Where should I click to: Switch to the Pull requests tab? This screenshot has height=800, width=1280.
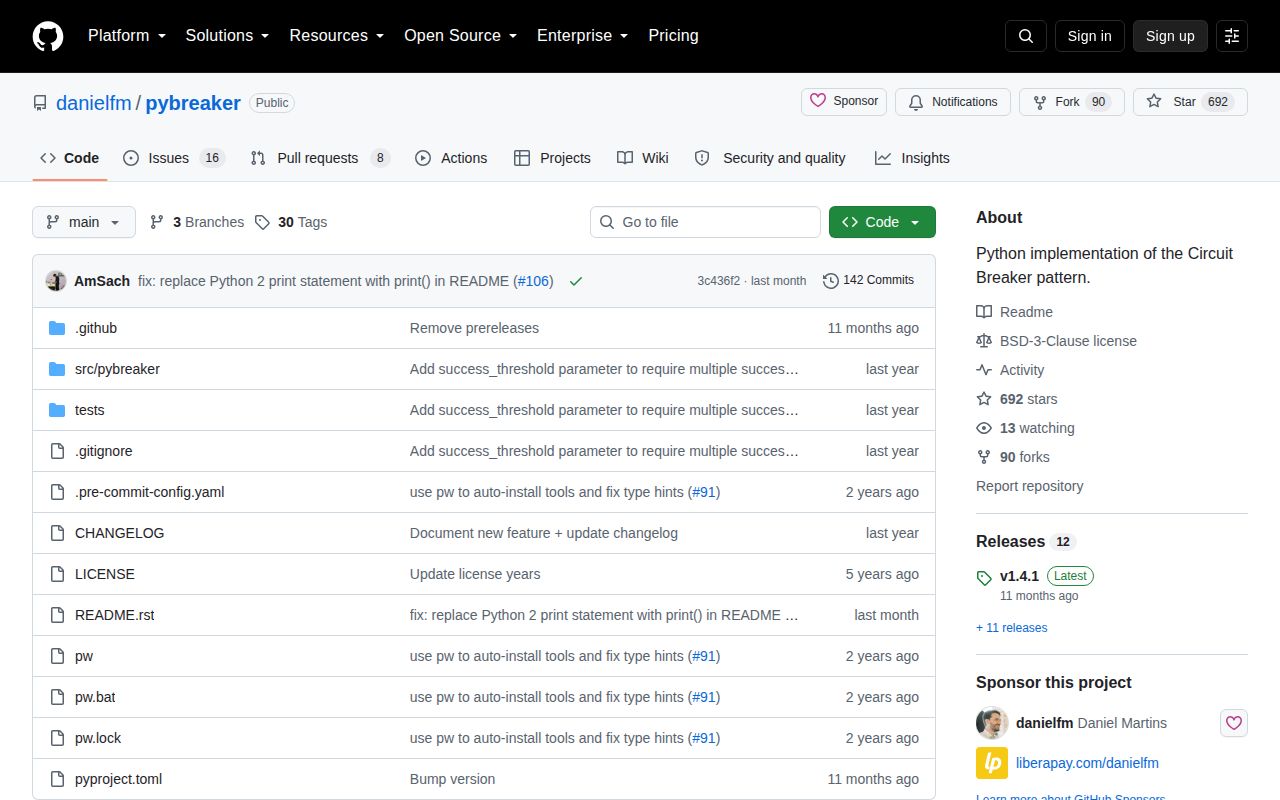pos(320,158)
